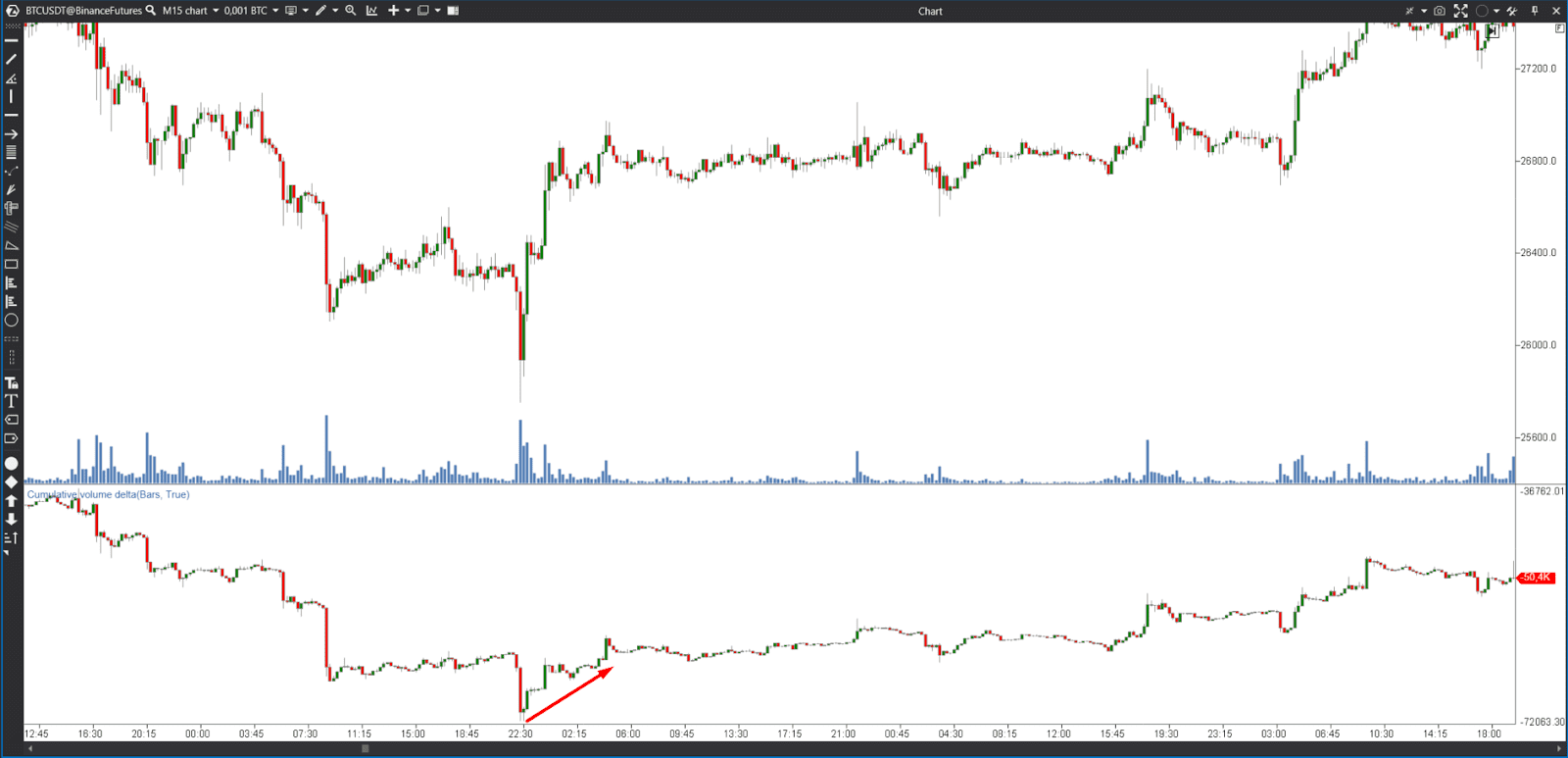Click the BTCUSDT@BinanceFutures instrument name

84,11
